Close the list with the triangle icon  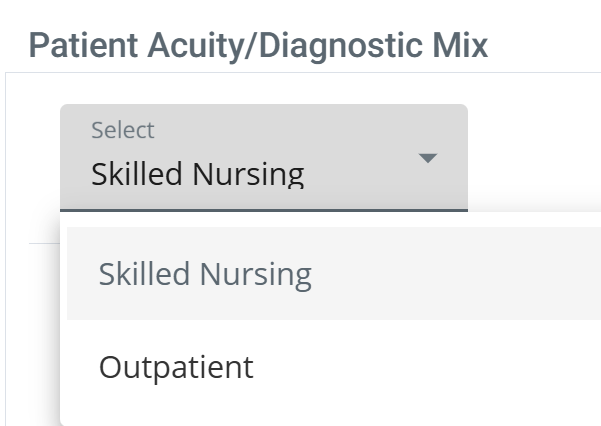point(428,158)
